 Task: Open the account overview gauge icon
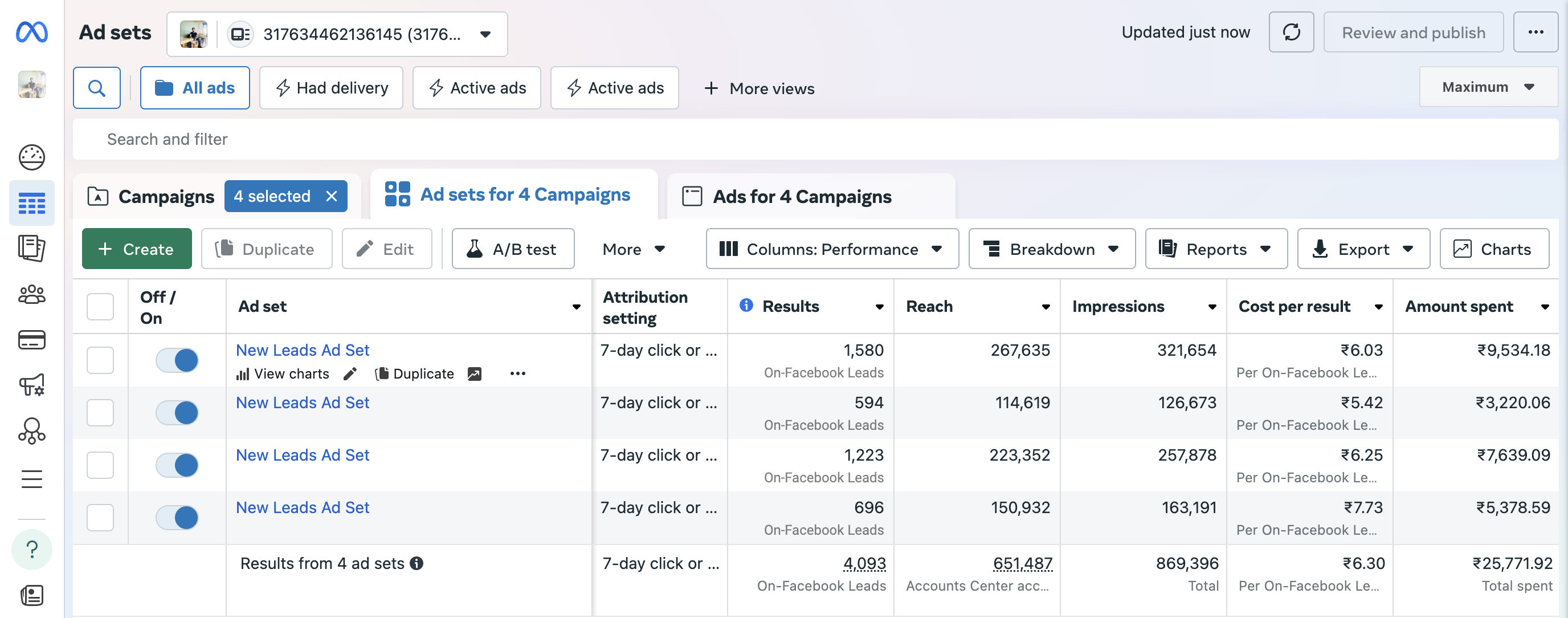[x=32, y=158]
